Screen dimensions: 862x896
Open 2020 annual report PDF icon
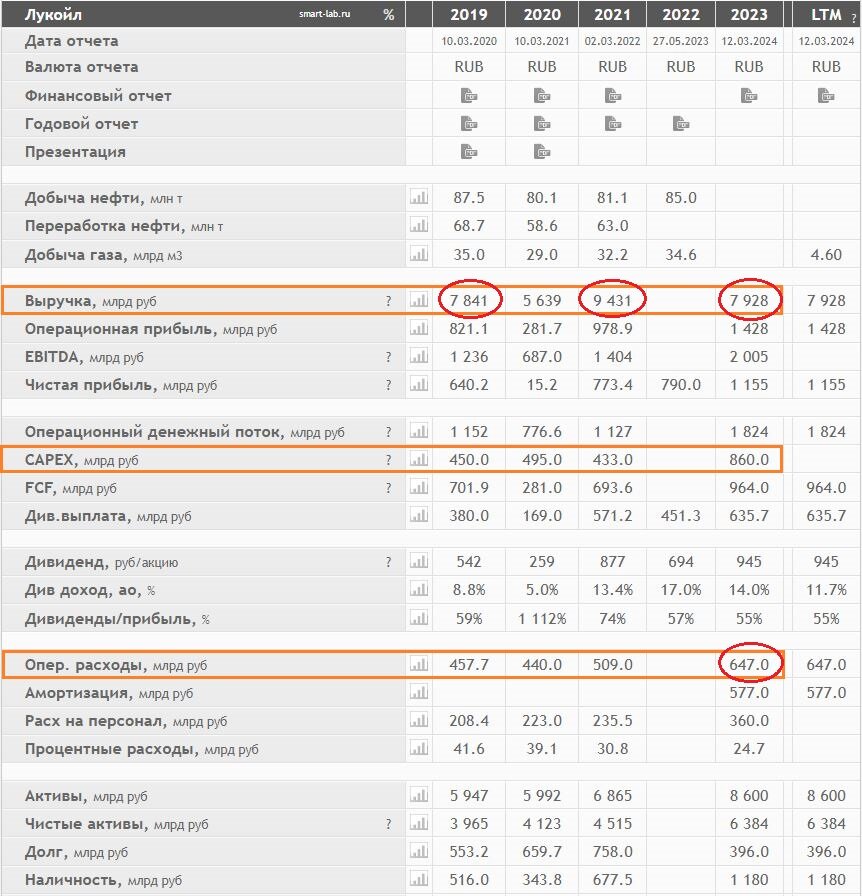(x=541, y=123)
